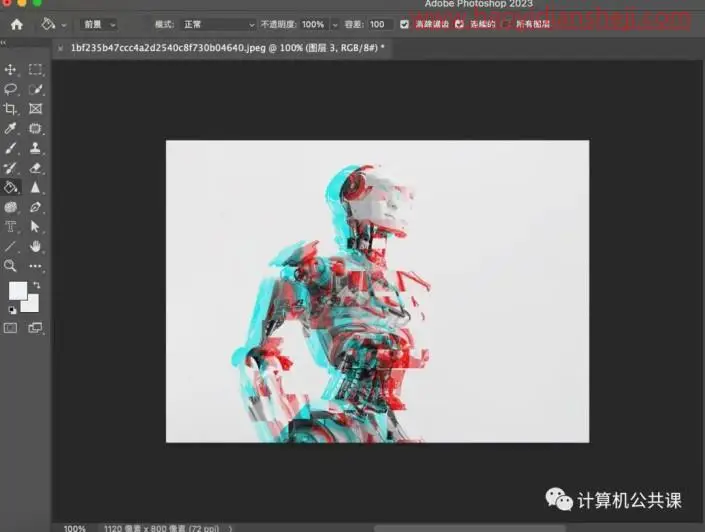The width and height of the screenshot is (705, 532).
Task: Reset default foreground and background colors
Action: tap(12, 310)
